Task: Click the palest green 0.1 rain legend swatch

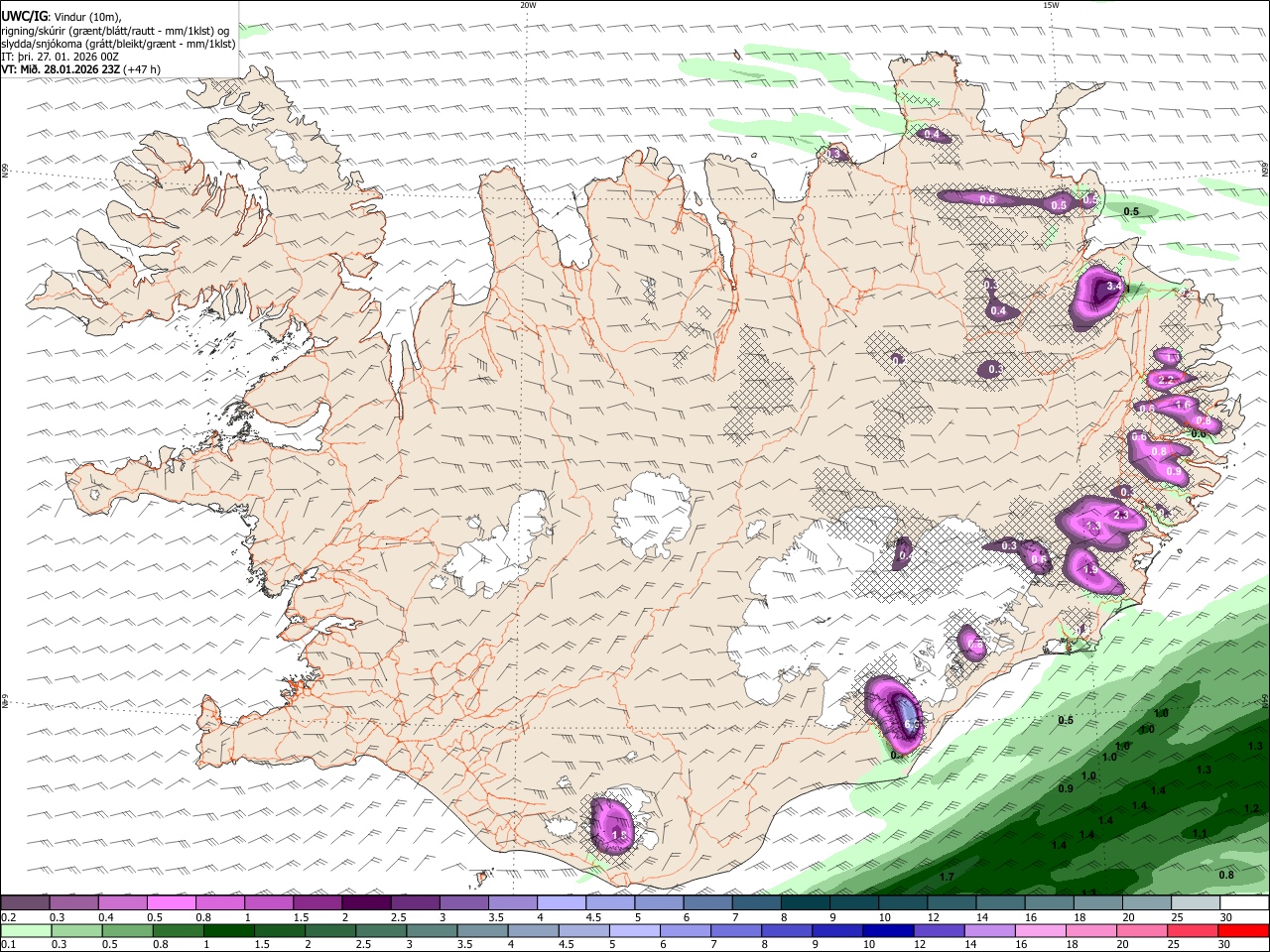Action: tap(27, 931)
